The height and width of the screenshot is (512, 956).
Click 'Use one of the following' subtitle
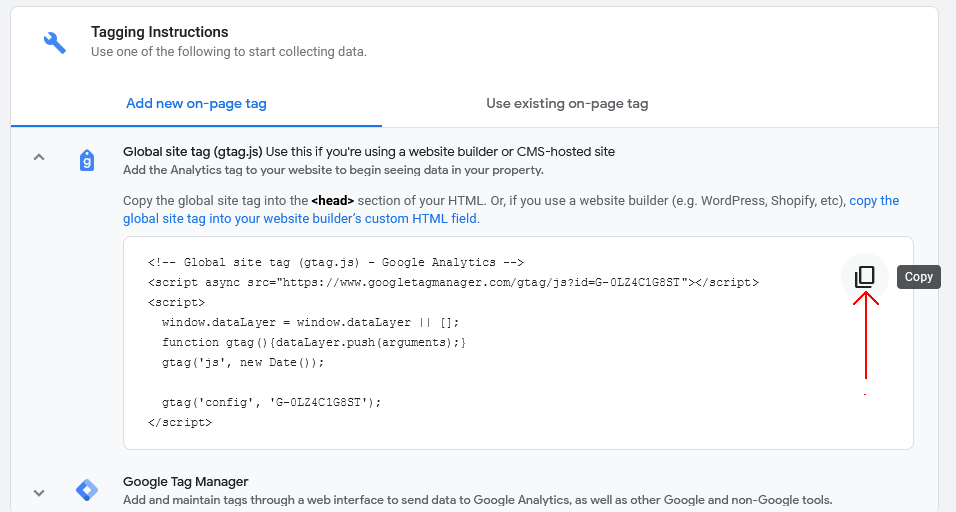click(x=229, y=52)
